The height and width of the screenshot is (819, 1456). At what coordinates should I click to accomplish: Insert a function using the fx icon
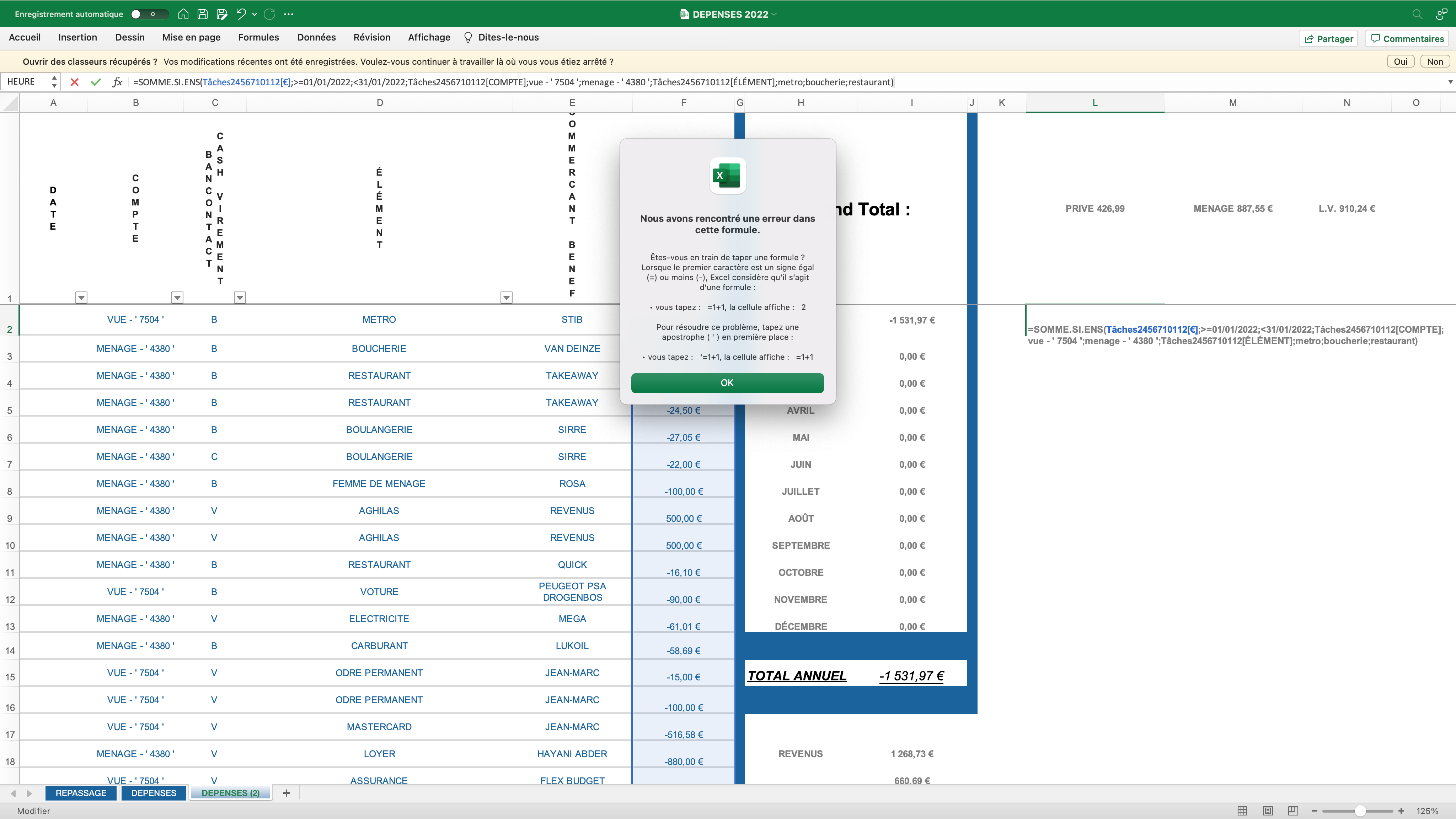pos(117,82)
